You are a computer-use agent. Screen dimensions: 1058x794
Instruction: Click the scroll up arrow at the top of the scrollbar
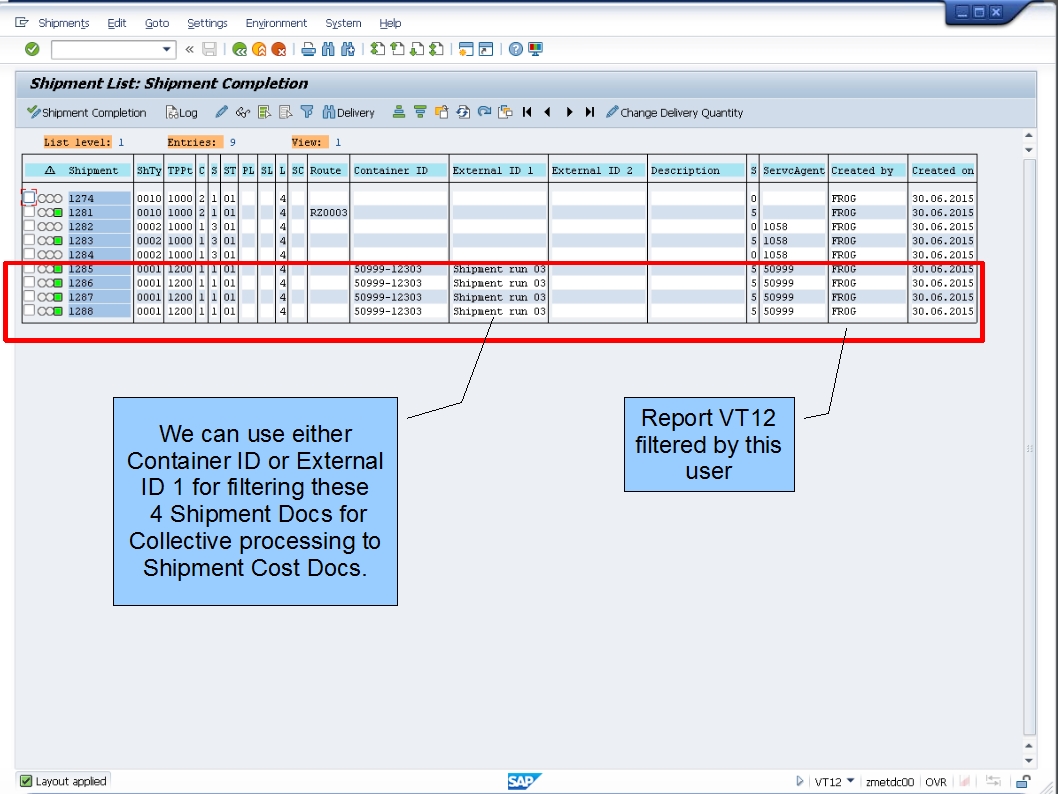(x=1029, y=136)
